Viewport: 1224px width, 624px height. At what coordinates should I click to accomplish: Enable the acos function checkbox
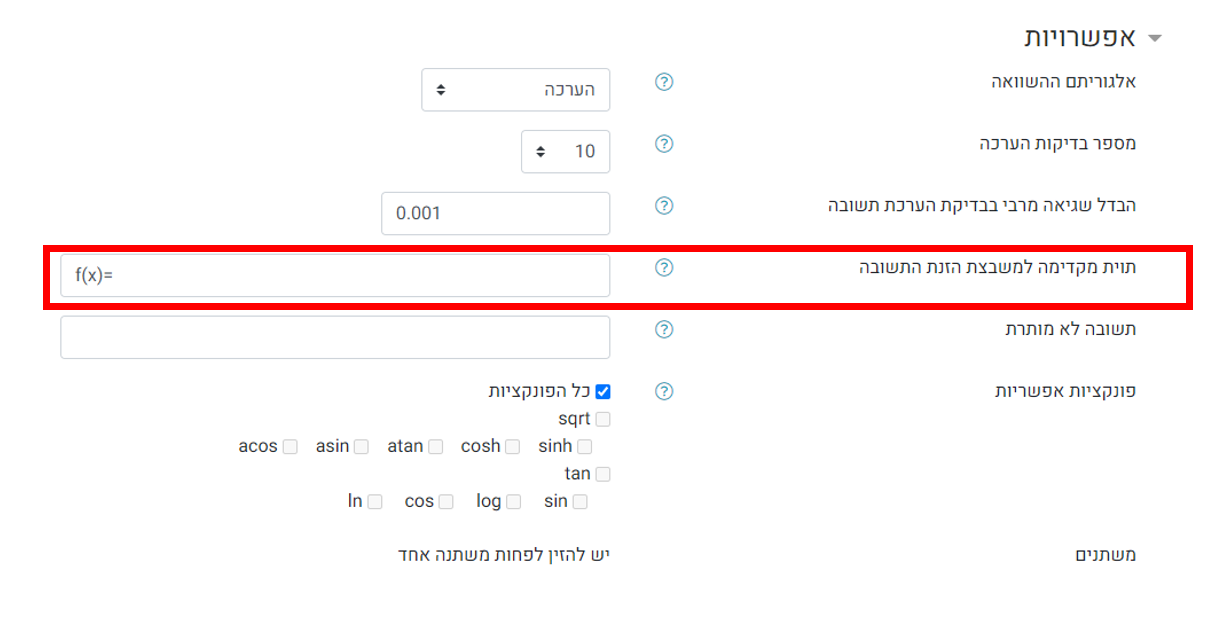(x=289, y=447)
